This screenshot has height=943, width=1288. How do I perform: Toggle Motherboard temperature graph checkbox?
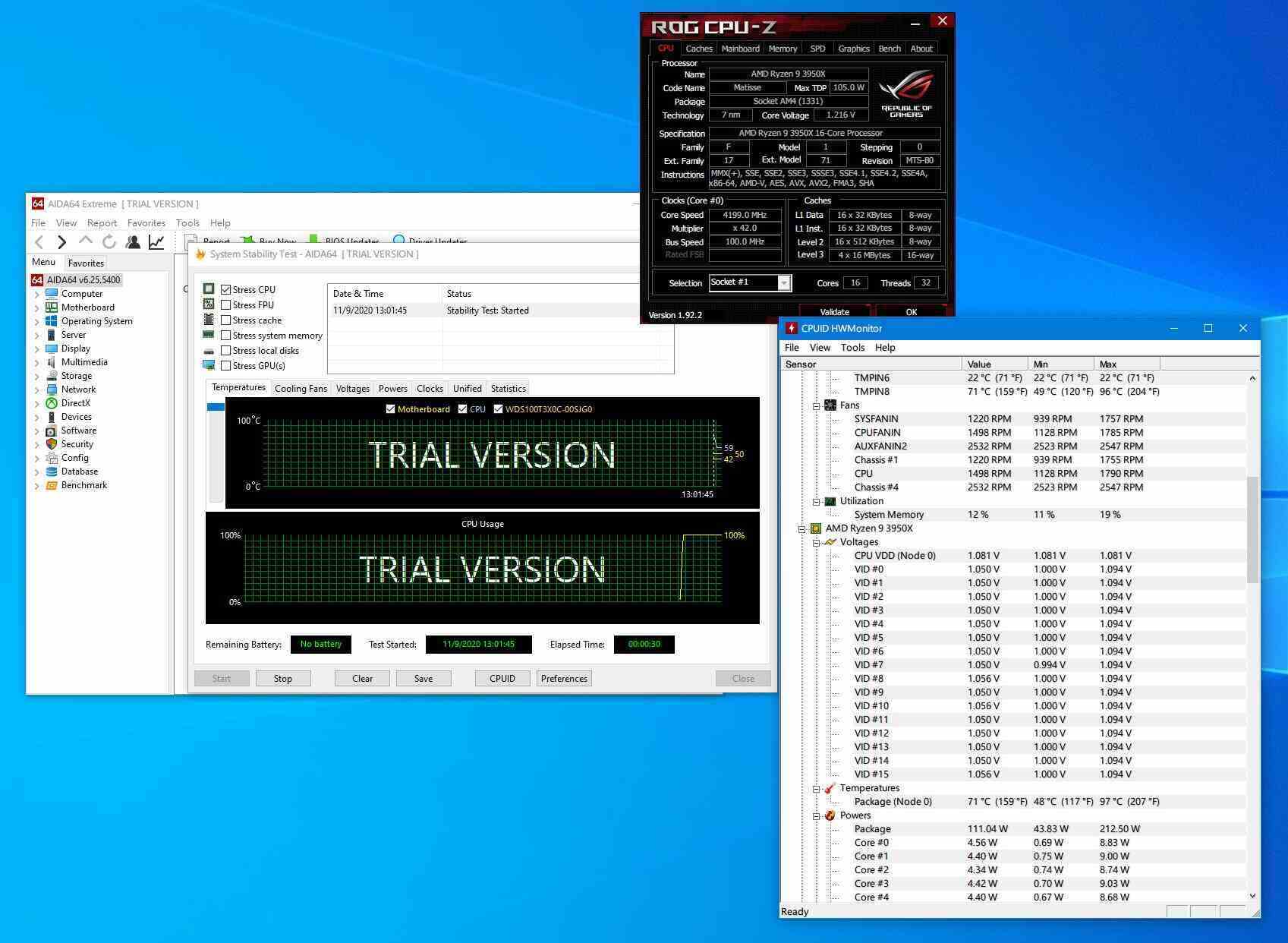(390, 409)
